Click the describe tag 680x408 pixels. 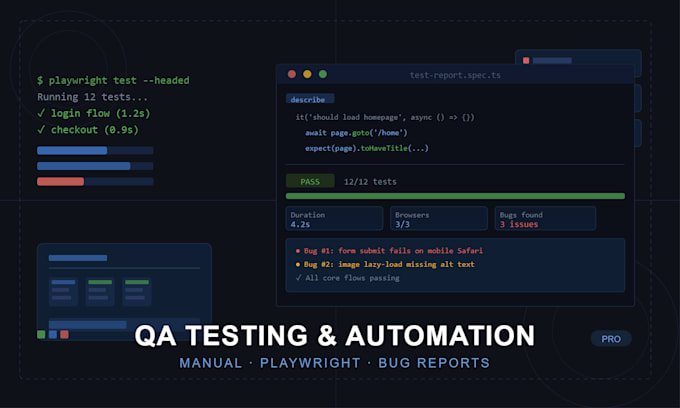pyautogui.click(x=310, y=99)
